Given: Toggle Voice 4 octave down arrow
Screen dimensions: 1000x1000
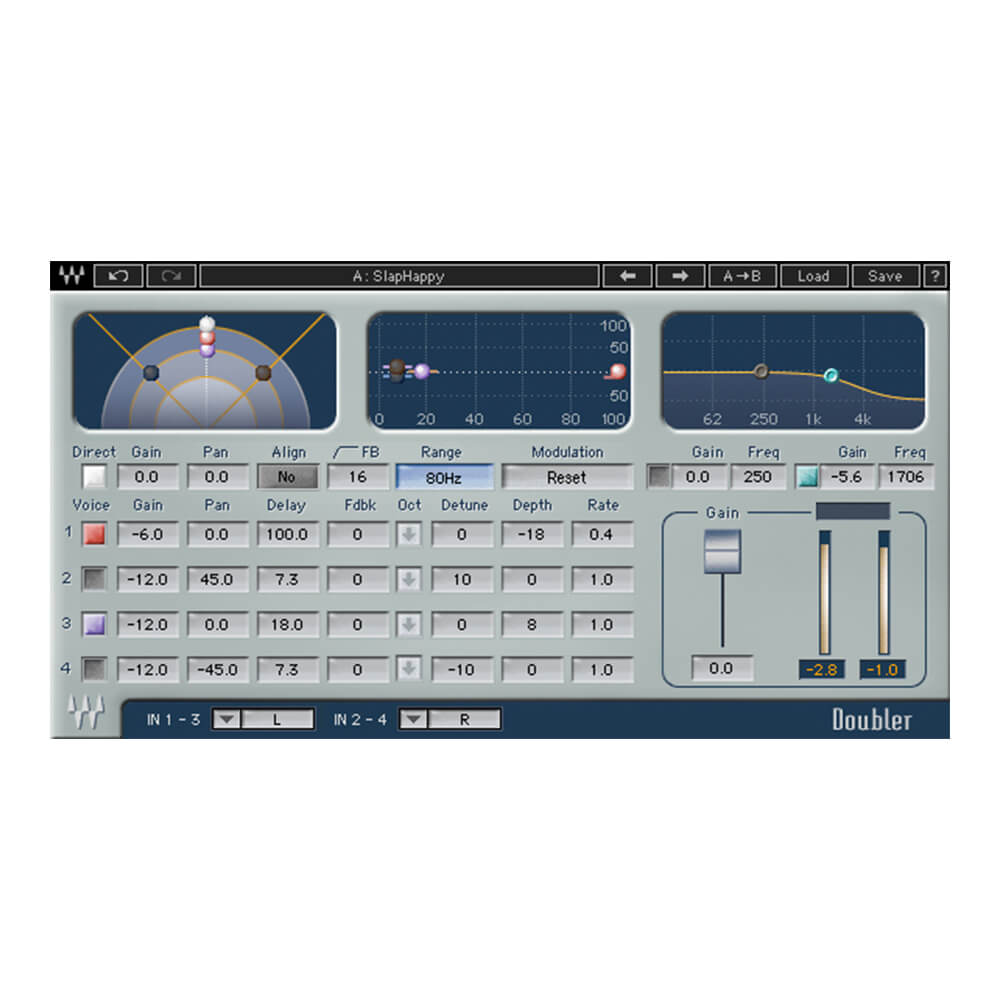Looking at the screenshot, I should [409, 669].
